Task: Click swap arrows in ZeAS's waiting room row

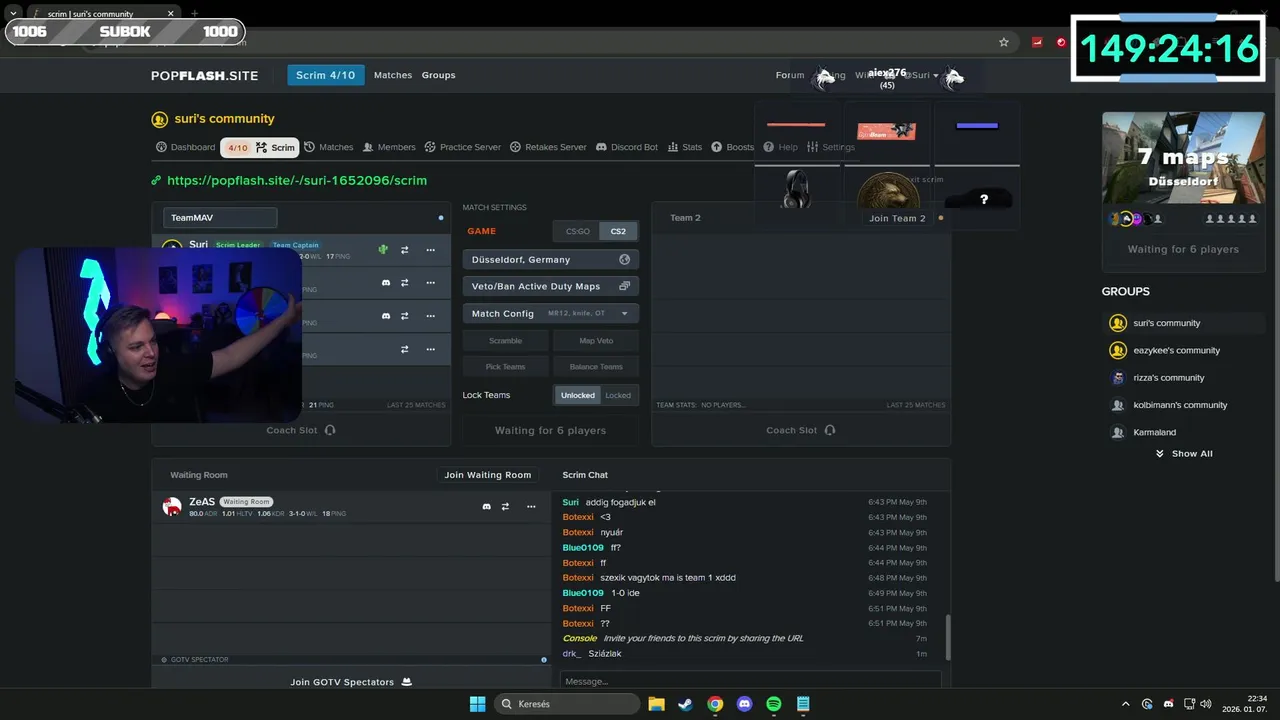Action: pyautogui.click(x=505, y=507)
